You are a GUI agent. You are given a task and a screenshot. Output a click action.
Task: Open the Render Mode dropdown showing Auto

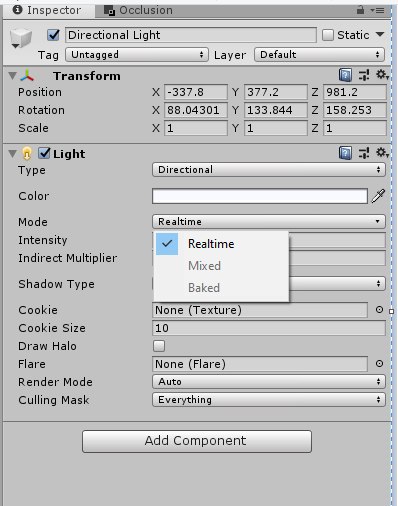pos(269,382)
